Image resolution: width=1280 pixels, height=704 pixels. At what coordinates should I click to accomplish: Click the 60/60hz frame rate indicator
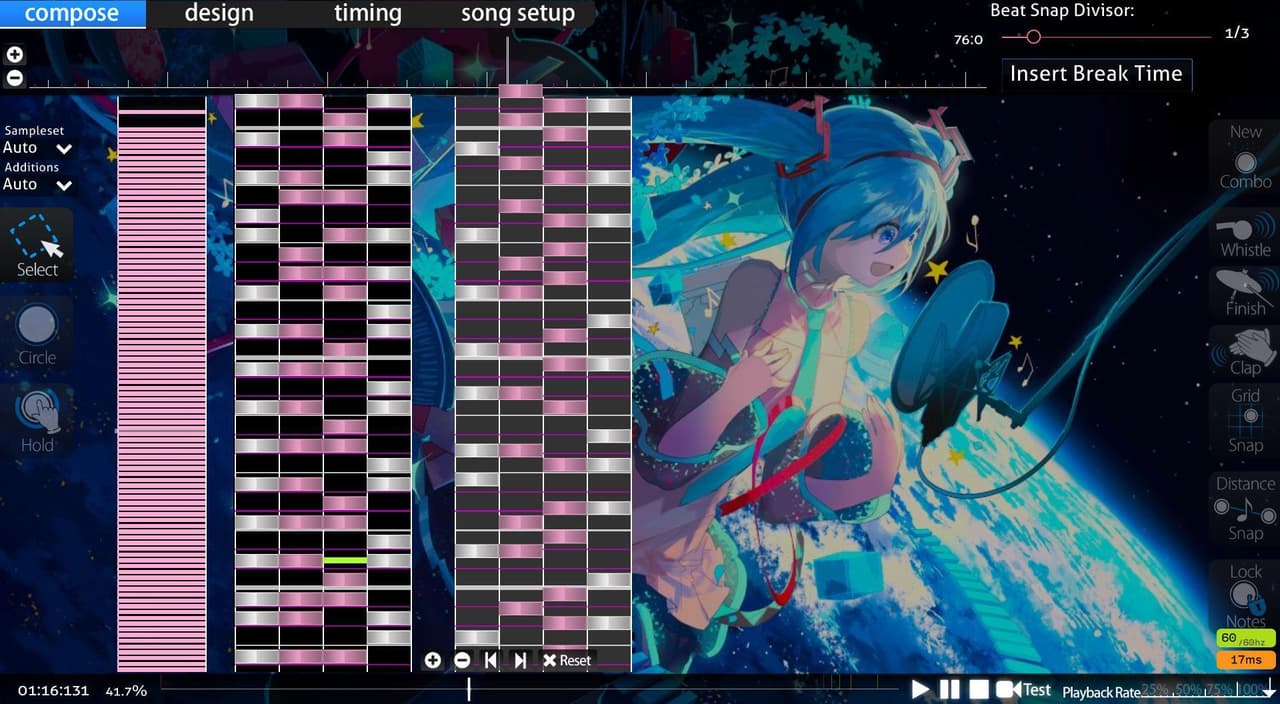click(x=1244, y=639)
